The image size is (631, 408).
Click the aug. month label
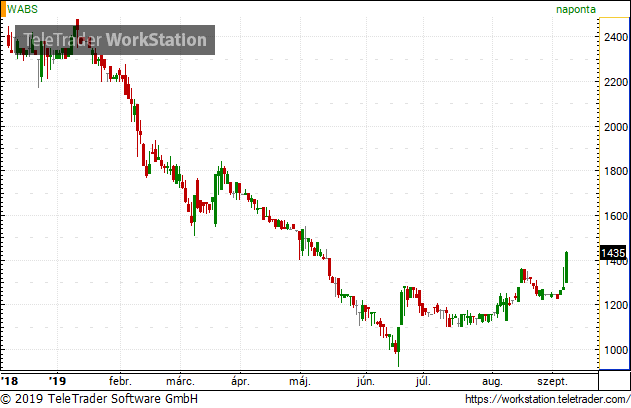tap(492, 381)
